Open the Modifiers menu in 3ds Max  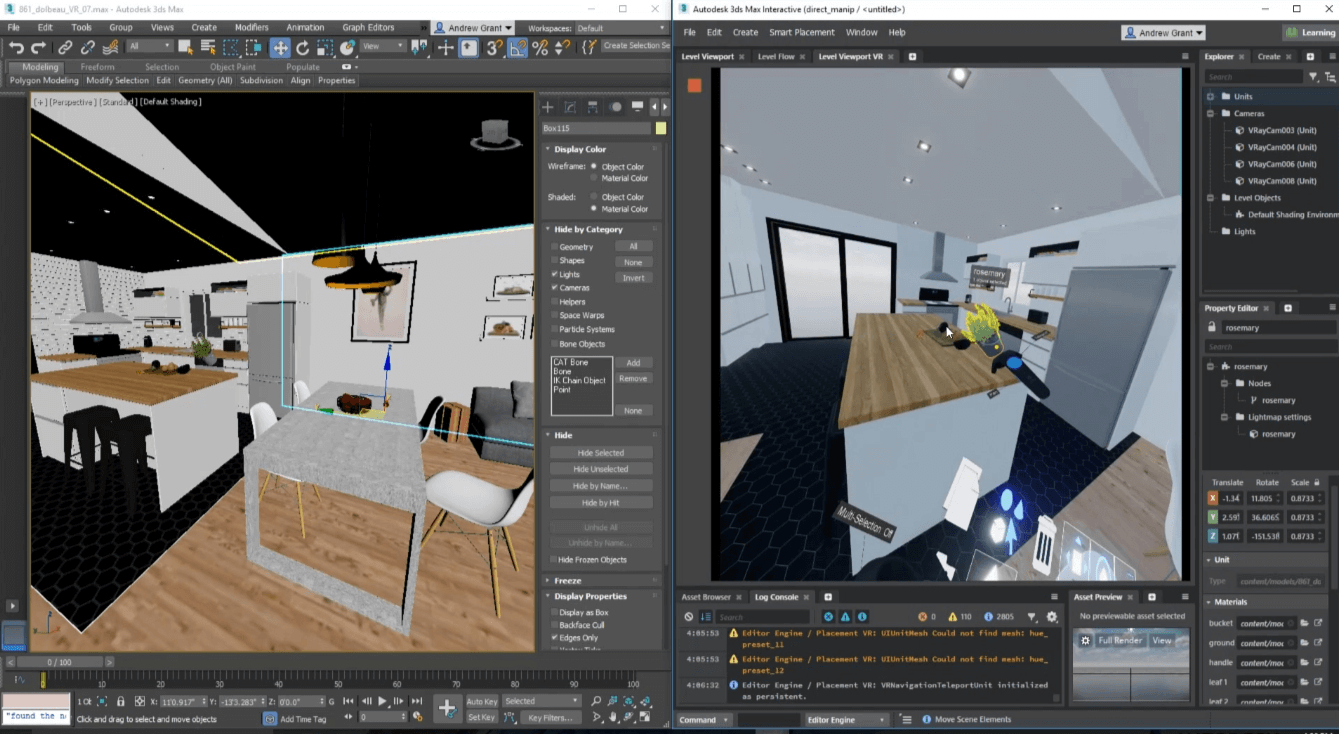251,28
